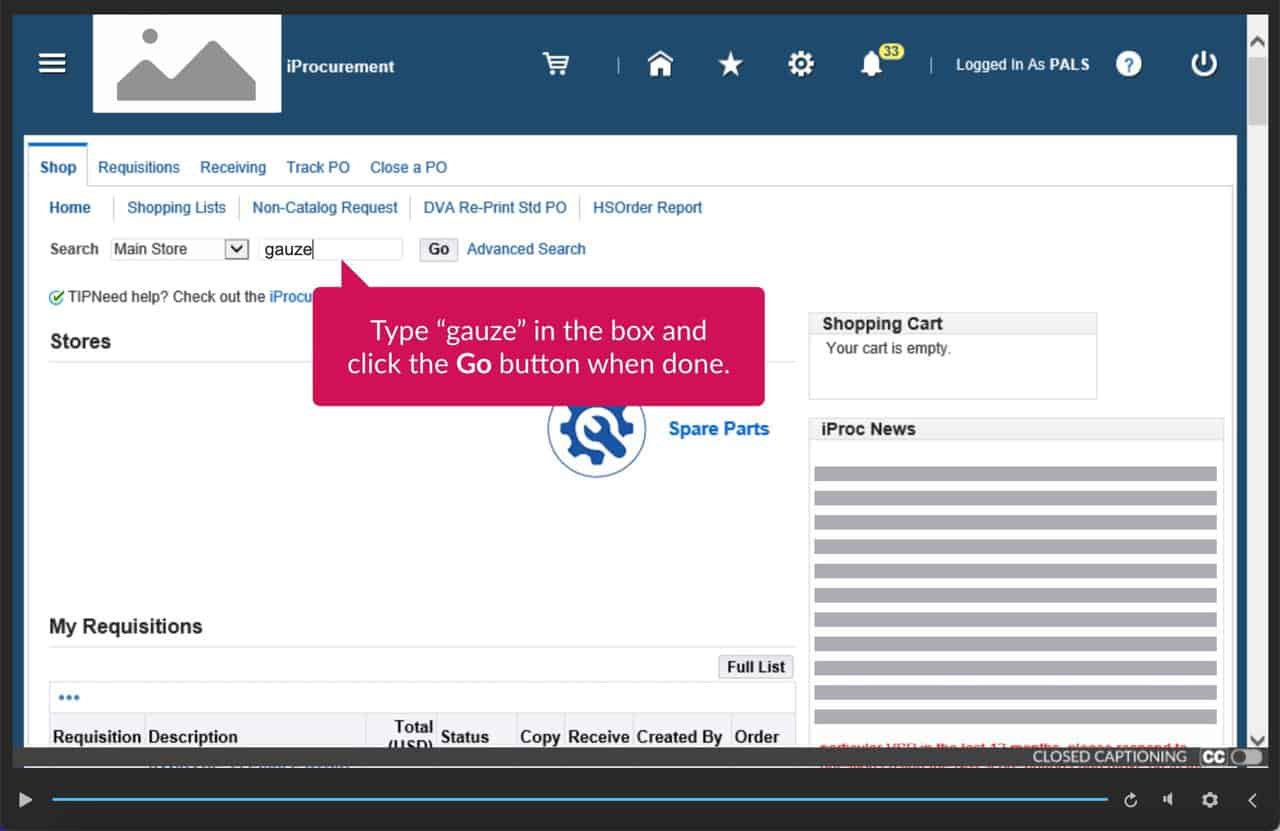Open Favorites star icon
This screenshot has height=831, width=1280.
pyautogui.click(x=731, y=65)
